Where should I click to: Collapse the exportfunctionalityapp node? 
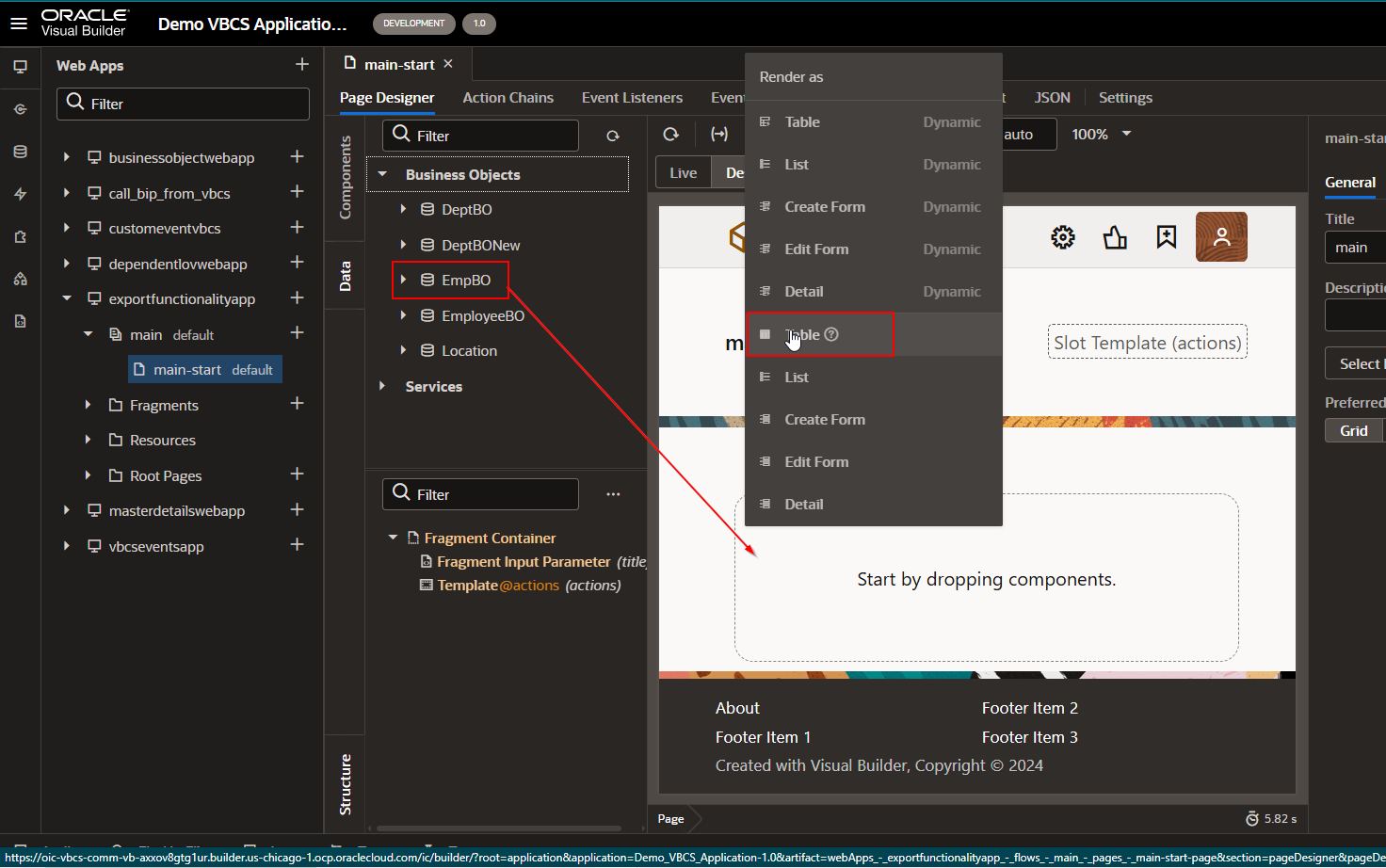66,298
